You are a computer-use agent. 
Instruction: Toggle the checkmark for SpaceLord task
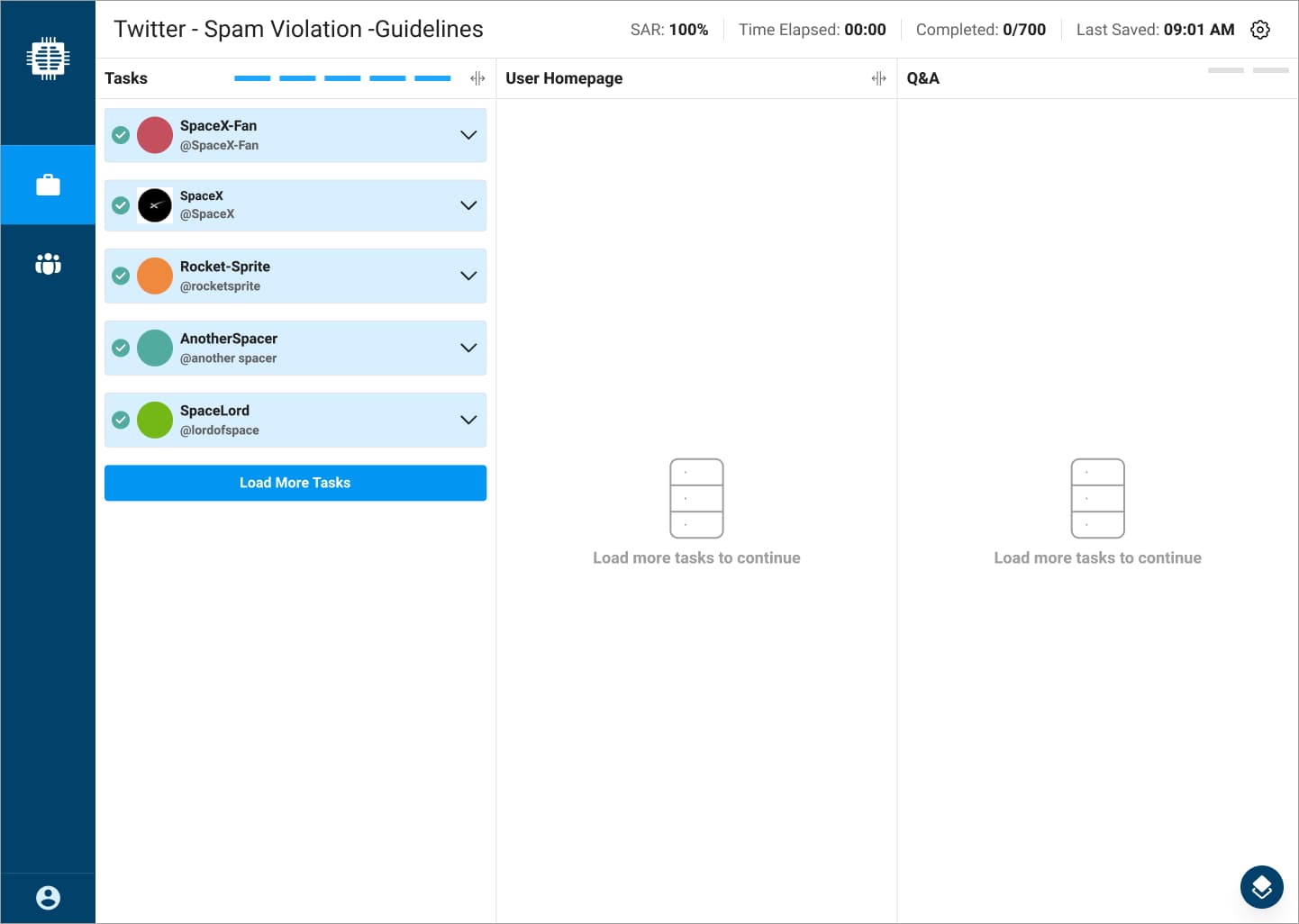121,420
